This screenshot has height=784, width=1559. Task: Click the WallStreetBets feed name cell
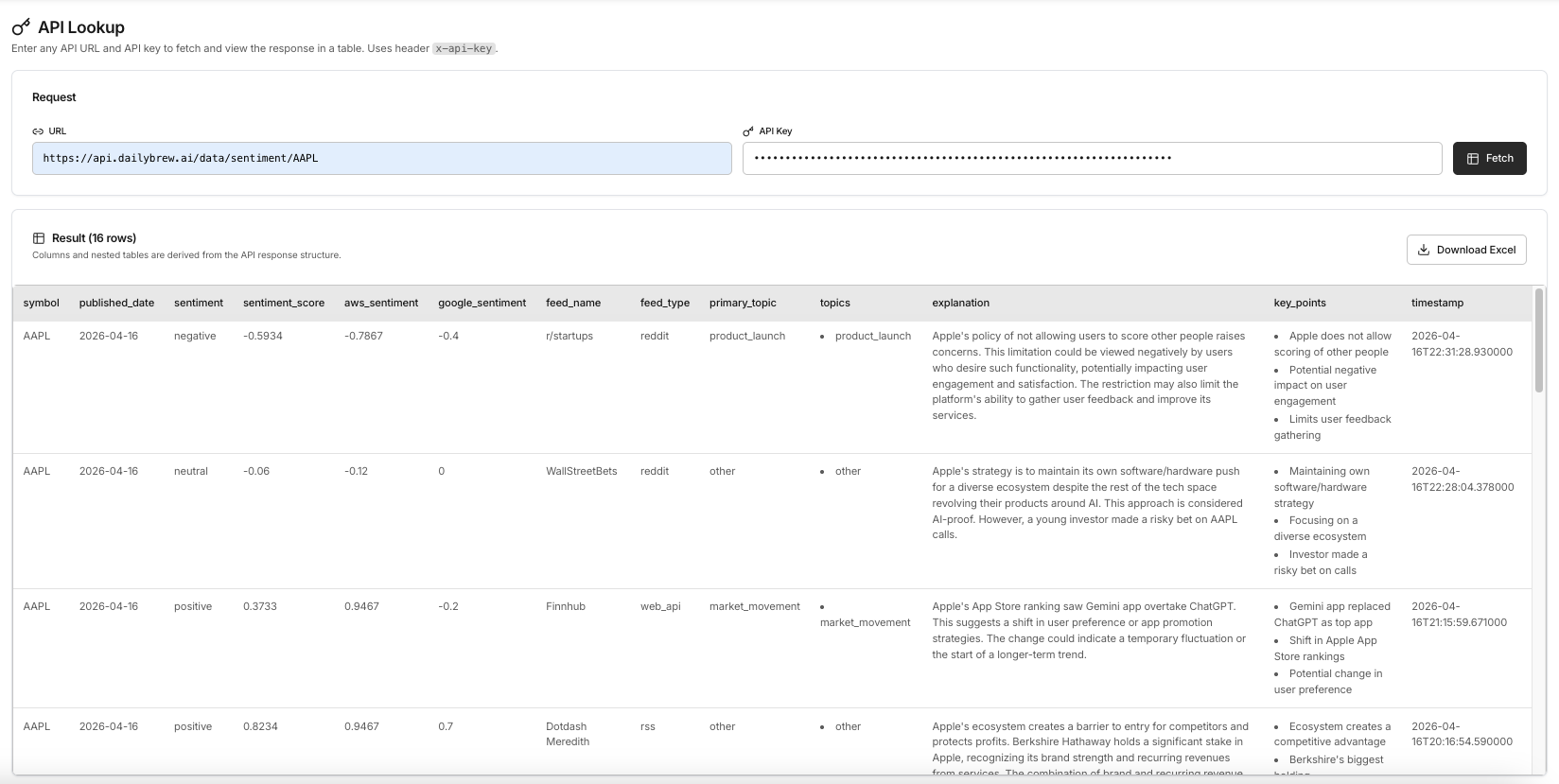(x=582, y=471)
